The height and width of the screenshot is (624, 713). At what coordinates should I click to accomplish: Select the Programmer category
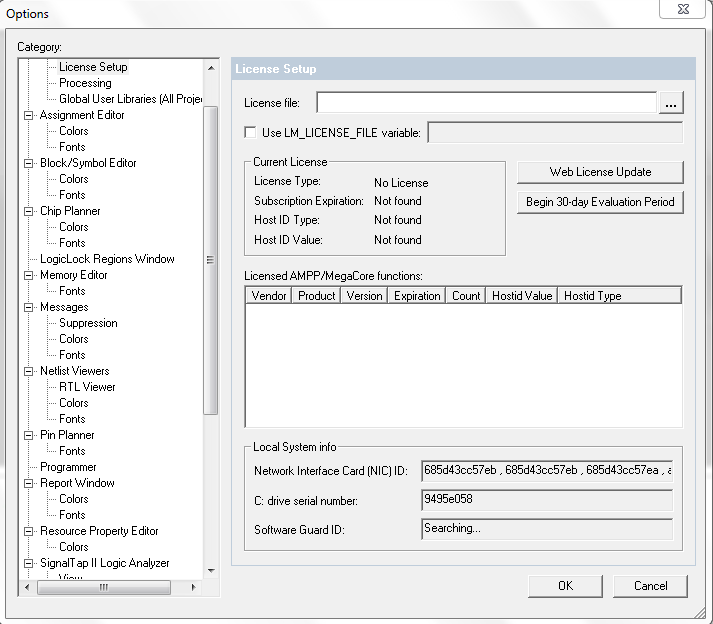tap(68, 467)
